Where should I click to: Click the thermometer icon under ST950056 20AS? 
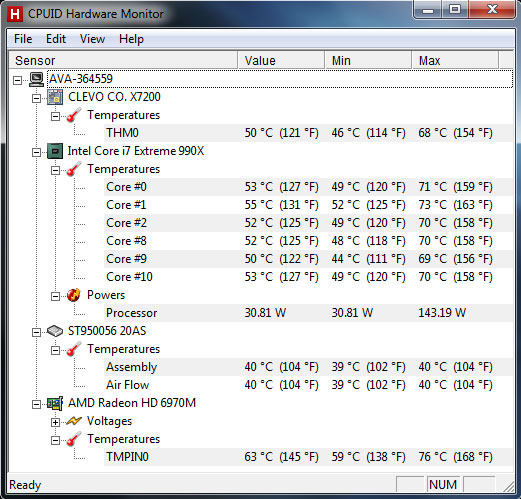point(74,349)
